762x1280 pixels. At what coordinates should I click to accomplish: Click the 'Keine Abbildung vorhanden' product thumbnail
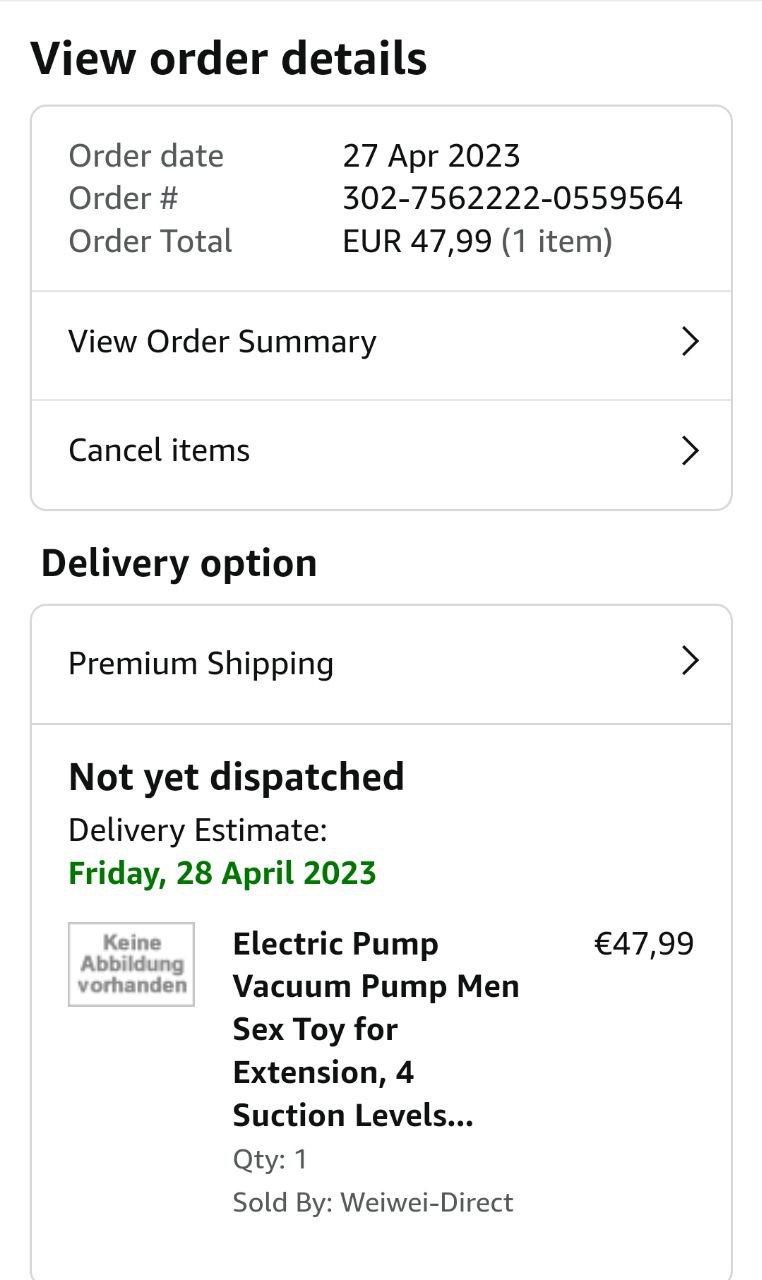click(131, 964)
